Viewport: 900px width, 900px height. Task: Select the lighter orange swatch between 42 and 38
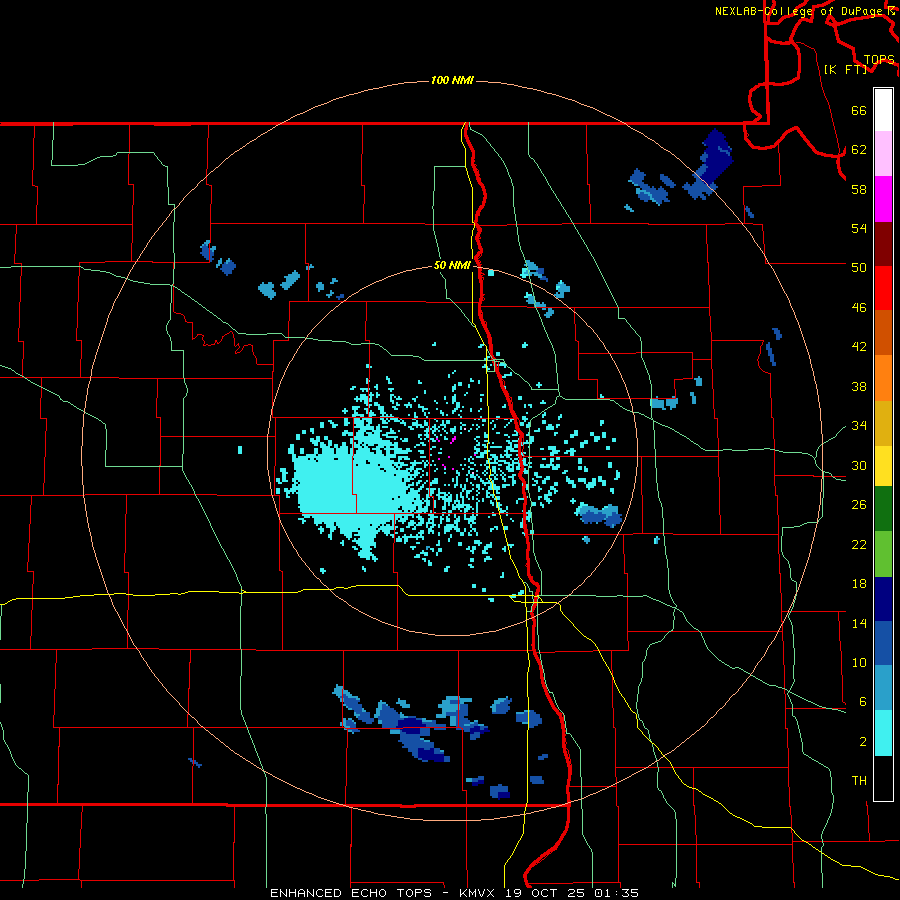click(883, 378)
